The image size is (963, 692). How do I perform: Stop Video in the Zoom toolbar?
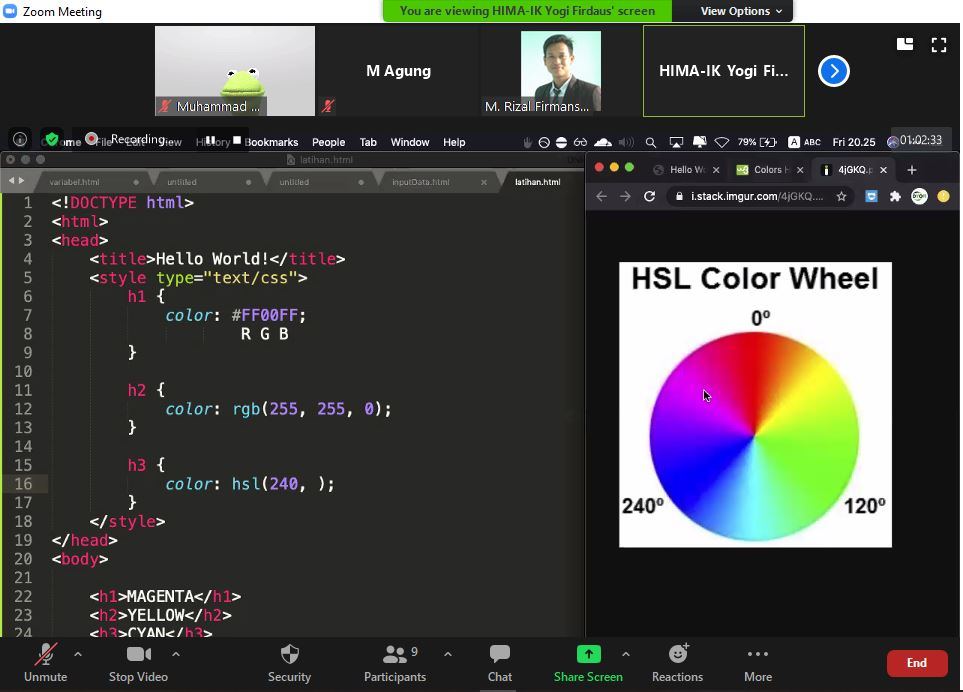pyautogui.click(x=138, y=663)
